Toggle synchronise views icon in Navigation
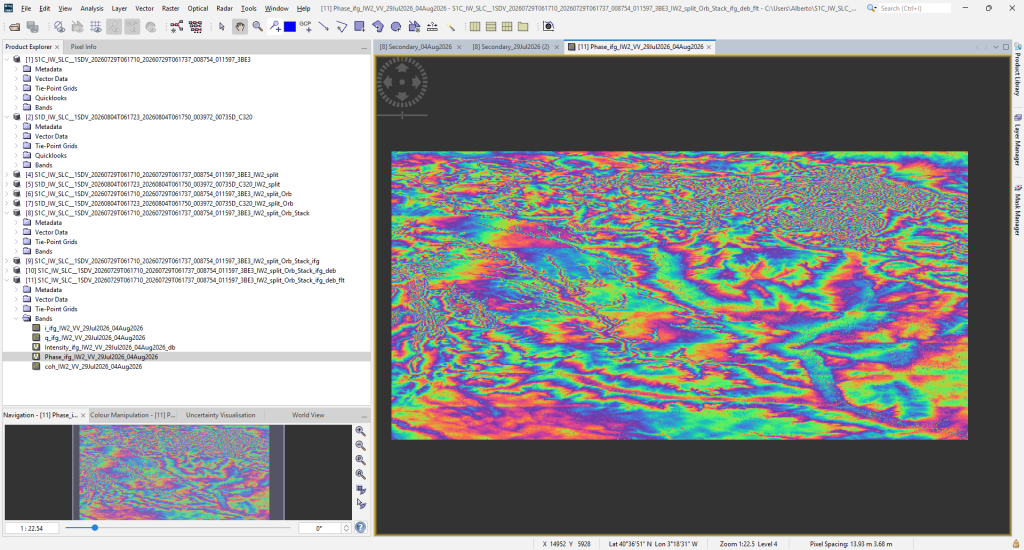This screenshot has width=1024, height=550. coord(360,489)
